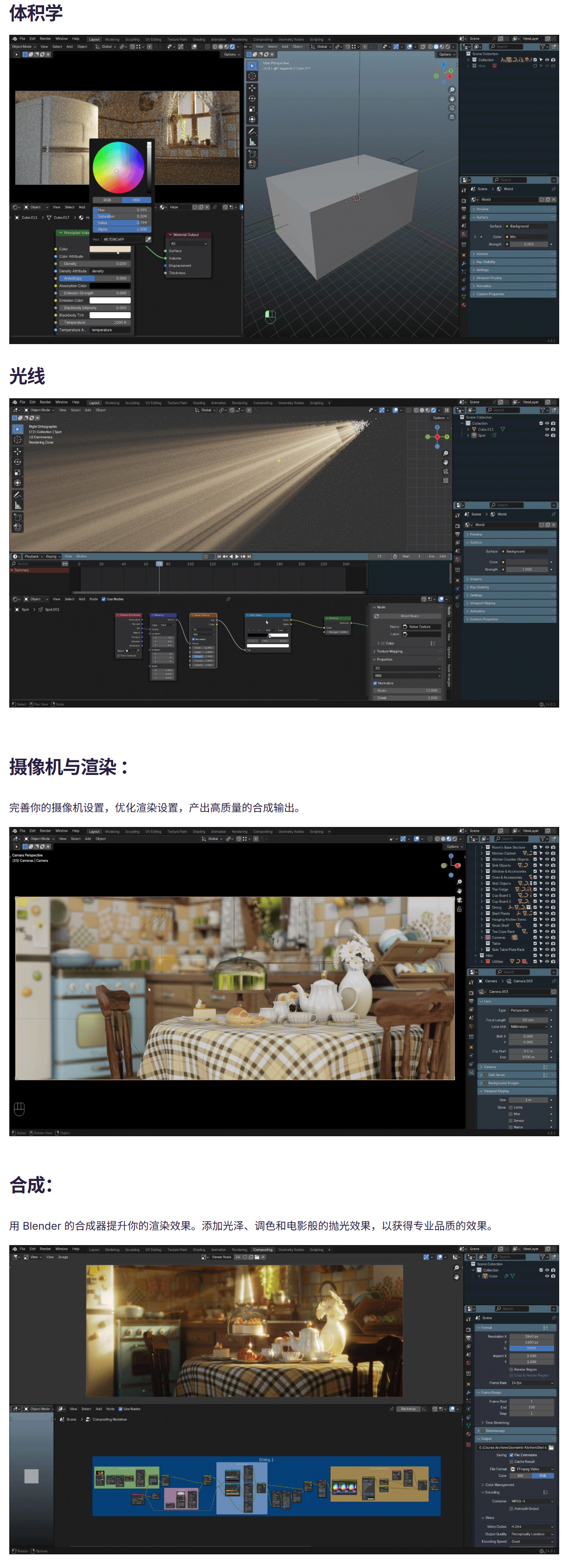Select the Rotate tool in the 光线 screenshot toolbar

point(17,462)
